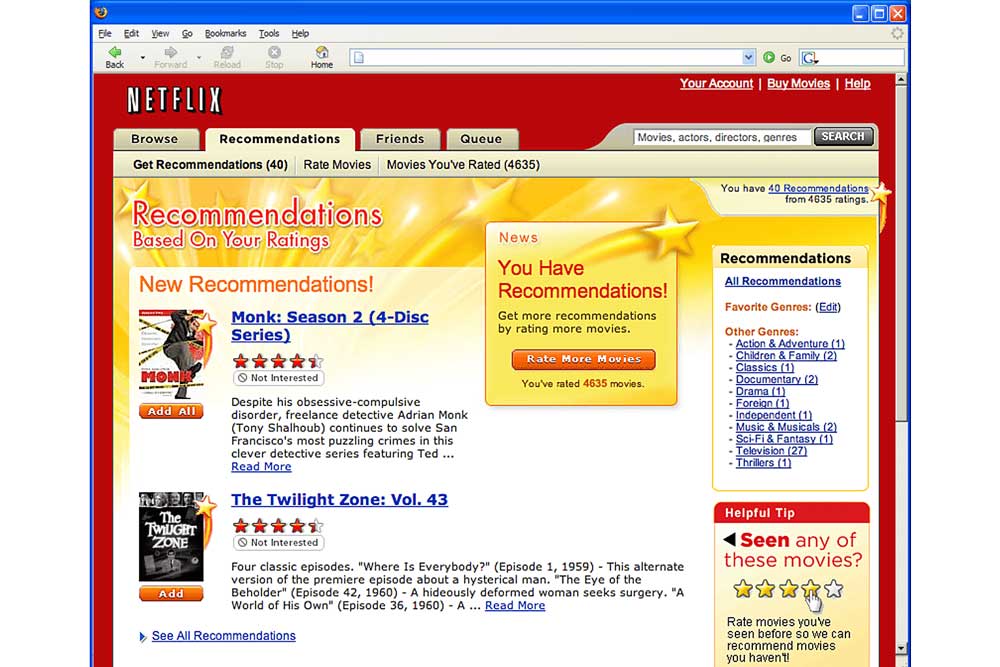Open The Twilight Zone: Vol. 43 link
1000x667 pixels.
point(339,499)
